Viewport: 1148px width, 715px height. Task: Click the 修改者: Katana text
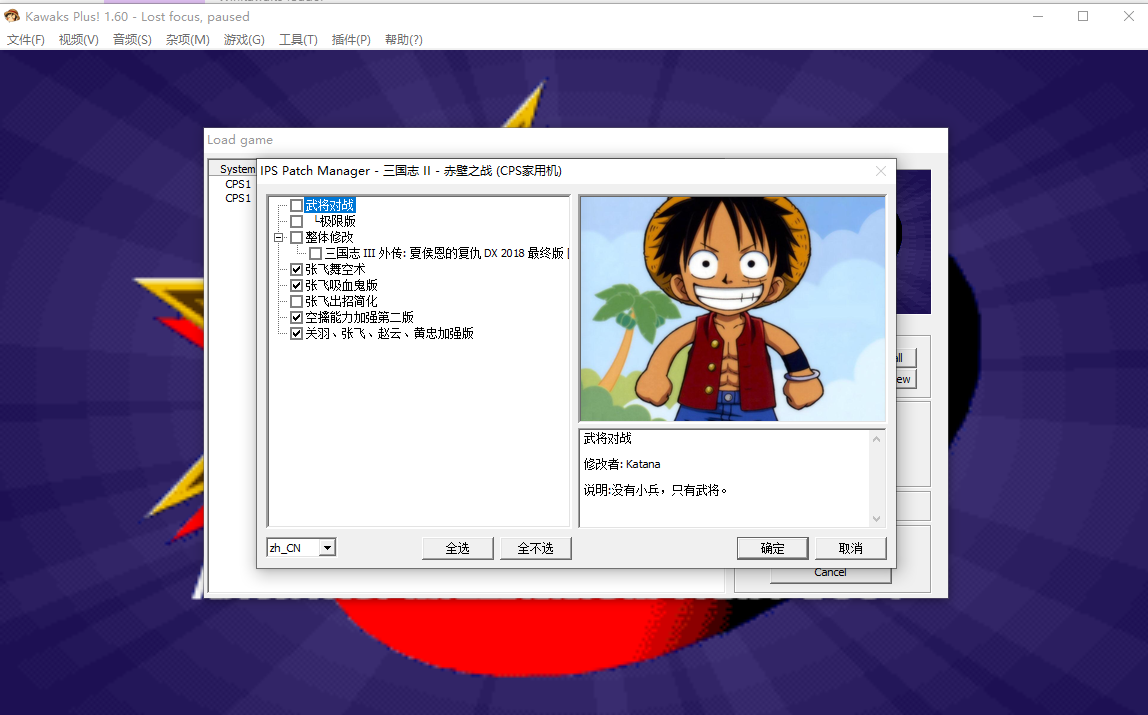click(x=622, y=464)
